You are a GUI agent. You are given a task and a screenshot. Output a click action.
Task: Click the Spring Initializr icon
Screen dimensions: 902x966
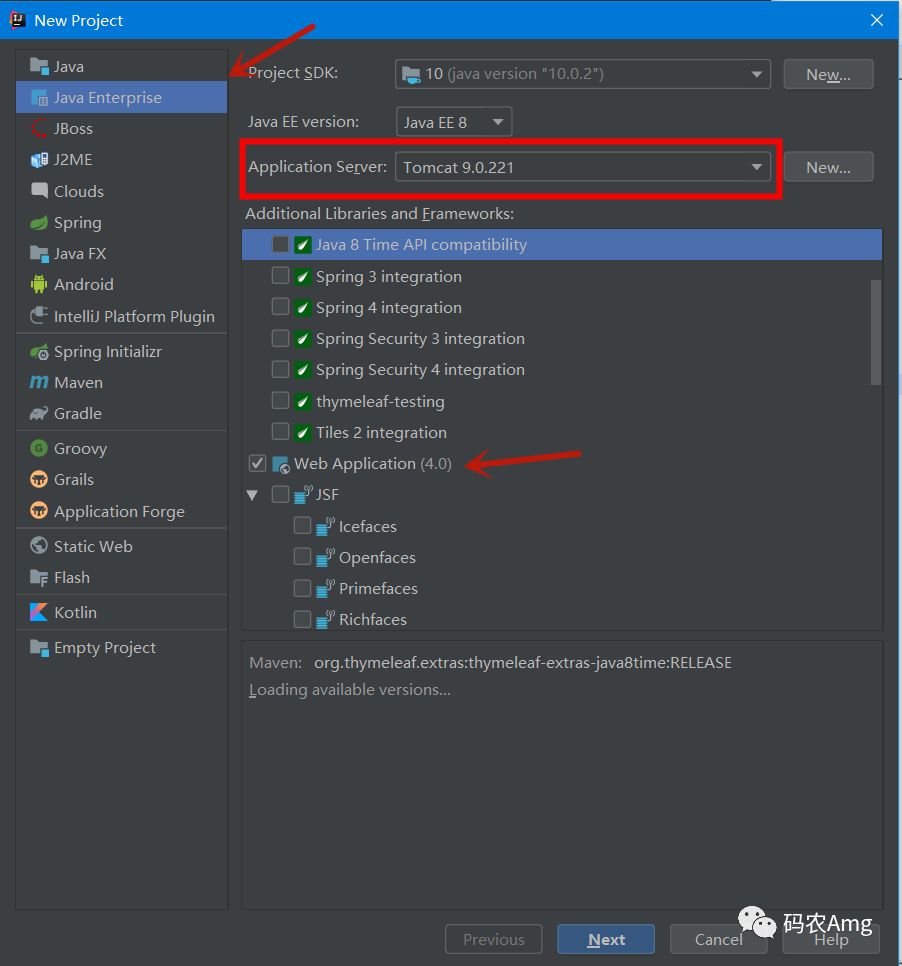39,351
